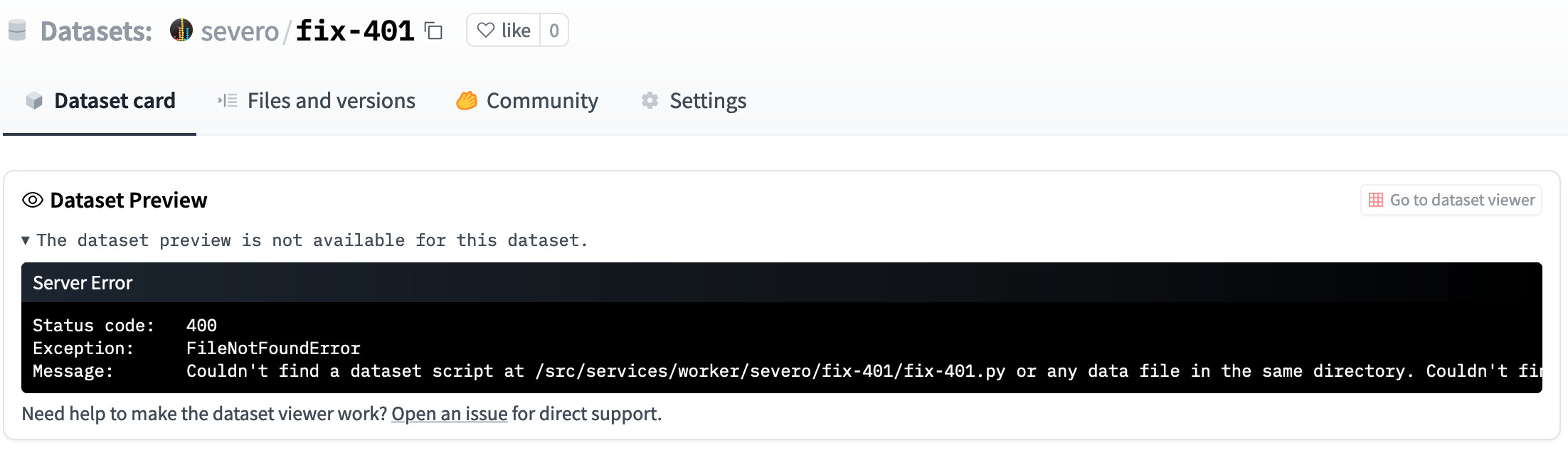The image size is (1568, 465).
Task: Click the severo profile avatar
Action: [x=181, y=30]
